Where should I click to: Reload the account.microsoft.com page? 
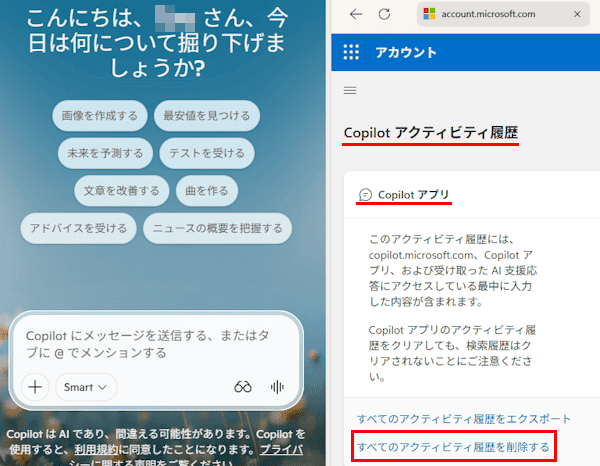(x=384, y=14)
